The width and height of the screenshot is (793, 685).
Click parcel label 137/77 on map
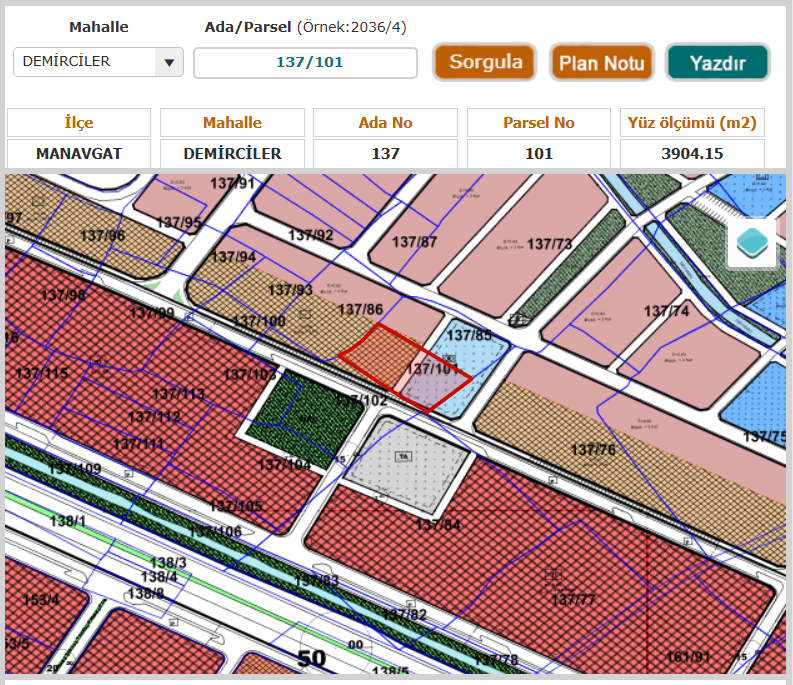click(x=573, y=600)
